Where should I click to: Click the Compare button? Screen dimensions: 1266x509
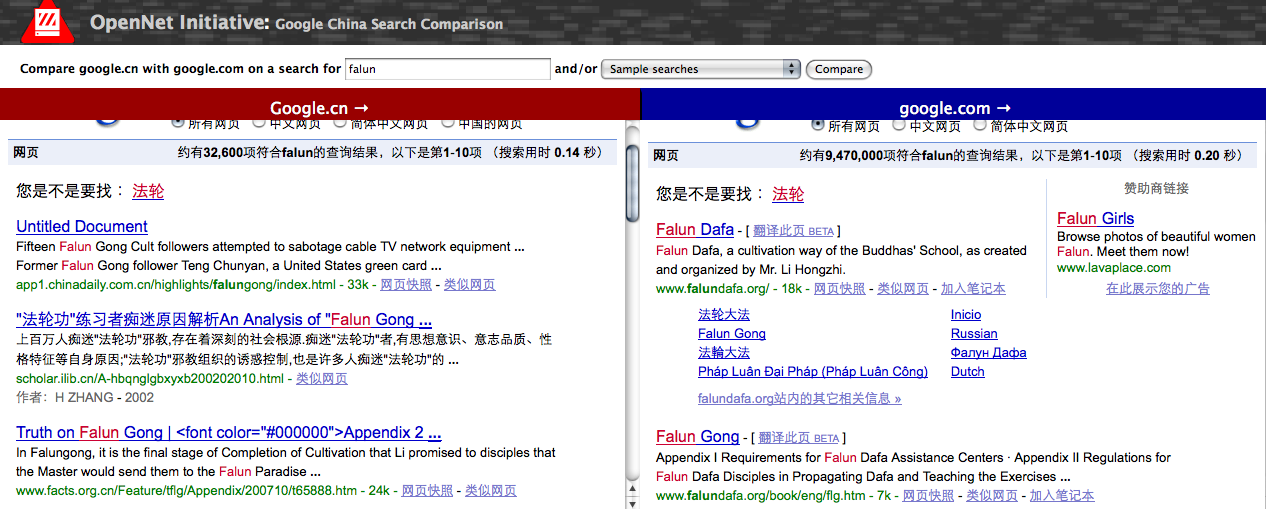point(839,69)
